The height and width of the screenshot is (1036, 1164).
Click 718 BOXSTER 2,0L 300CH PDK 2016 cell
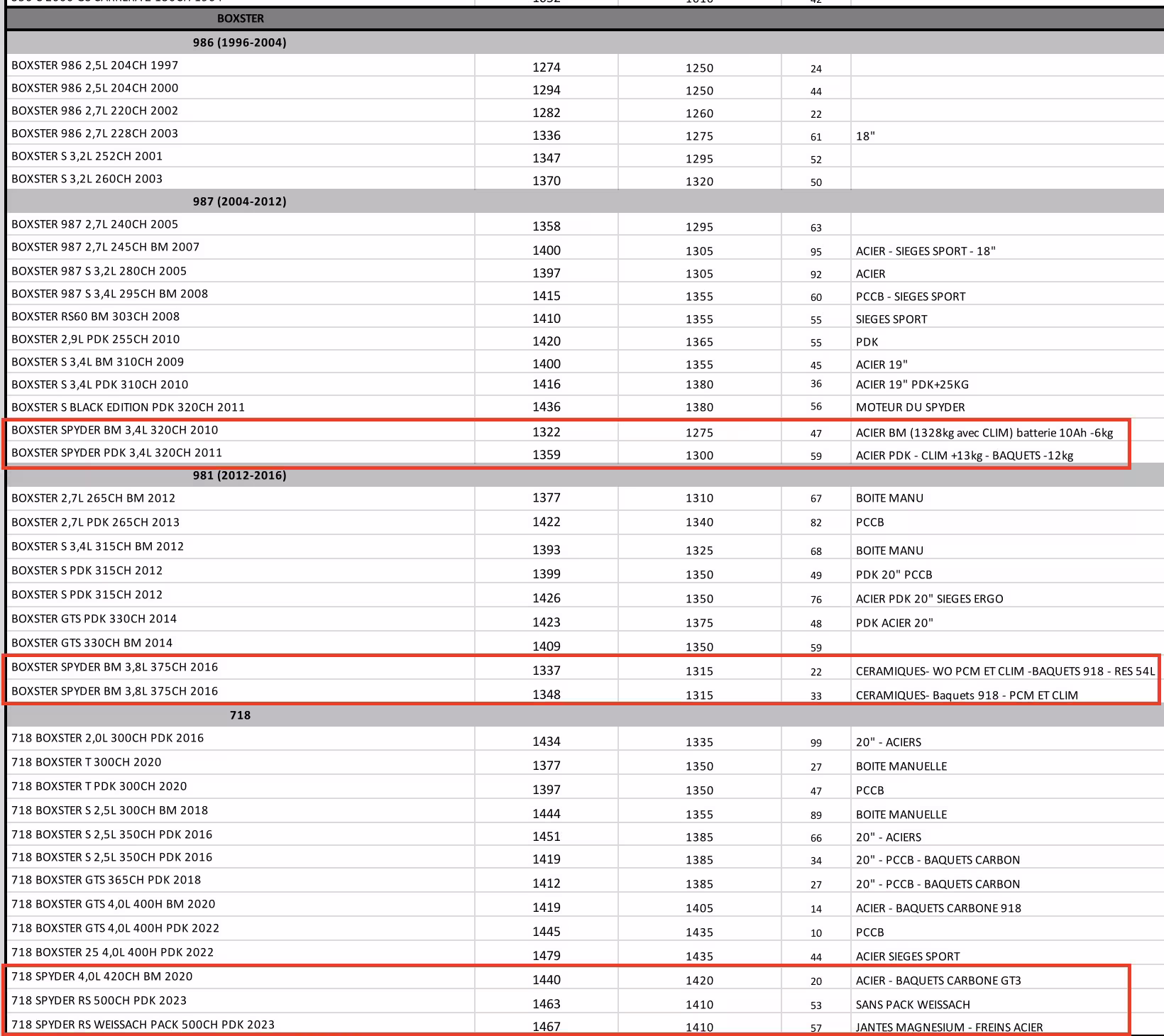[x=240, y=738]
